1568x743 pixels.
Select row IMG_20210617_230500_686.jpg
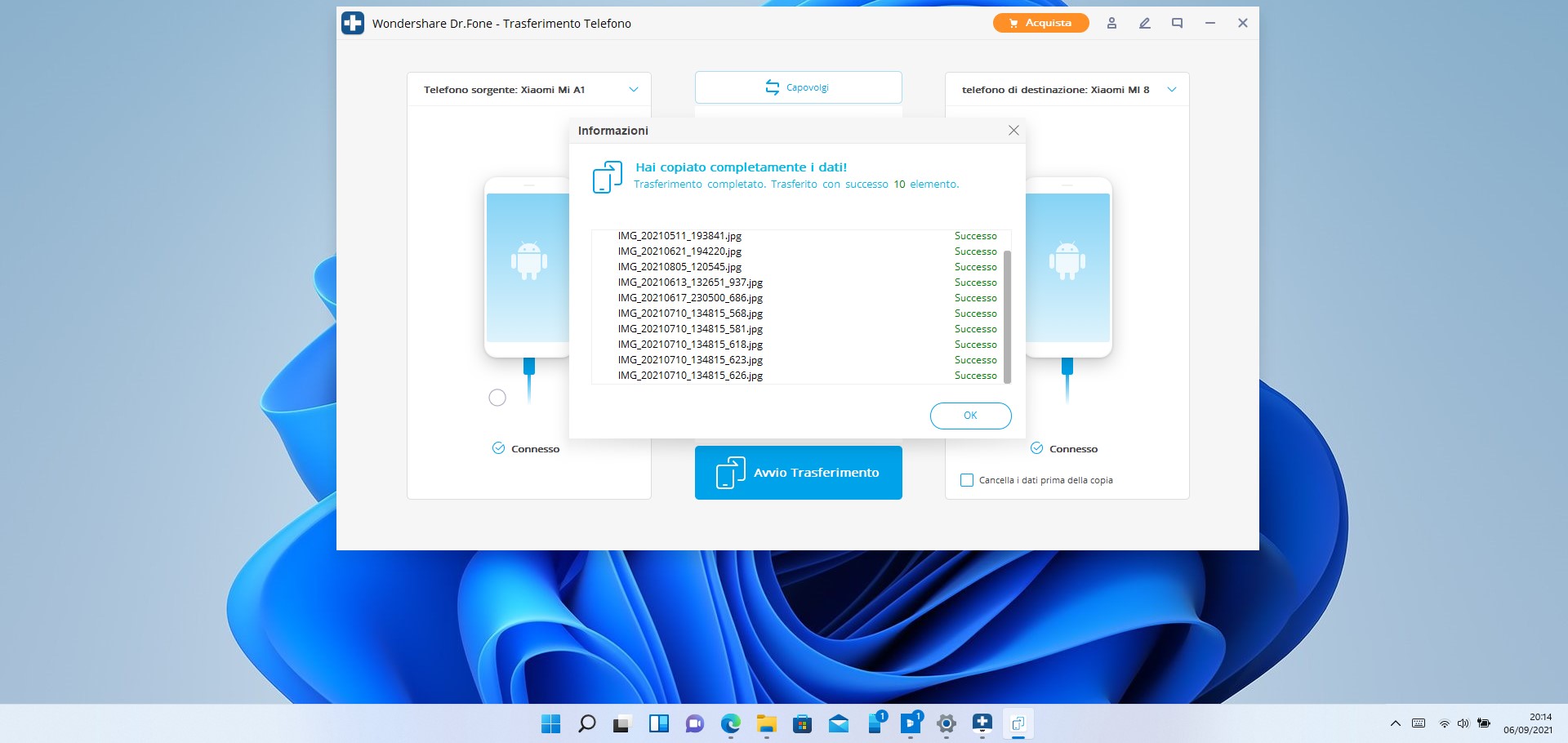[801, 298]
